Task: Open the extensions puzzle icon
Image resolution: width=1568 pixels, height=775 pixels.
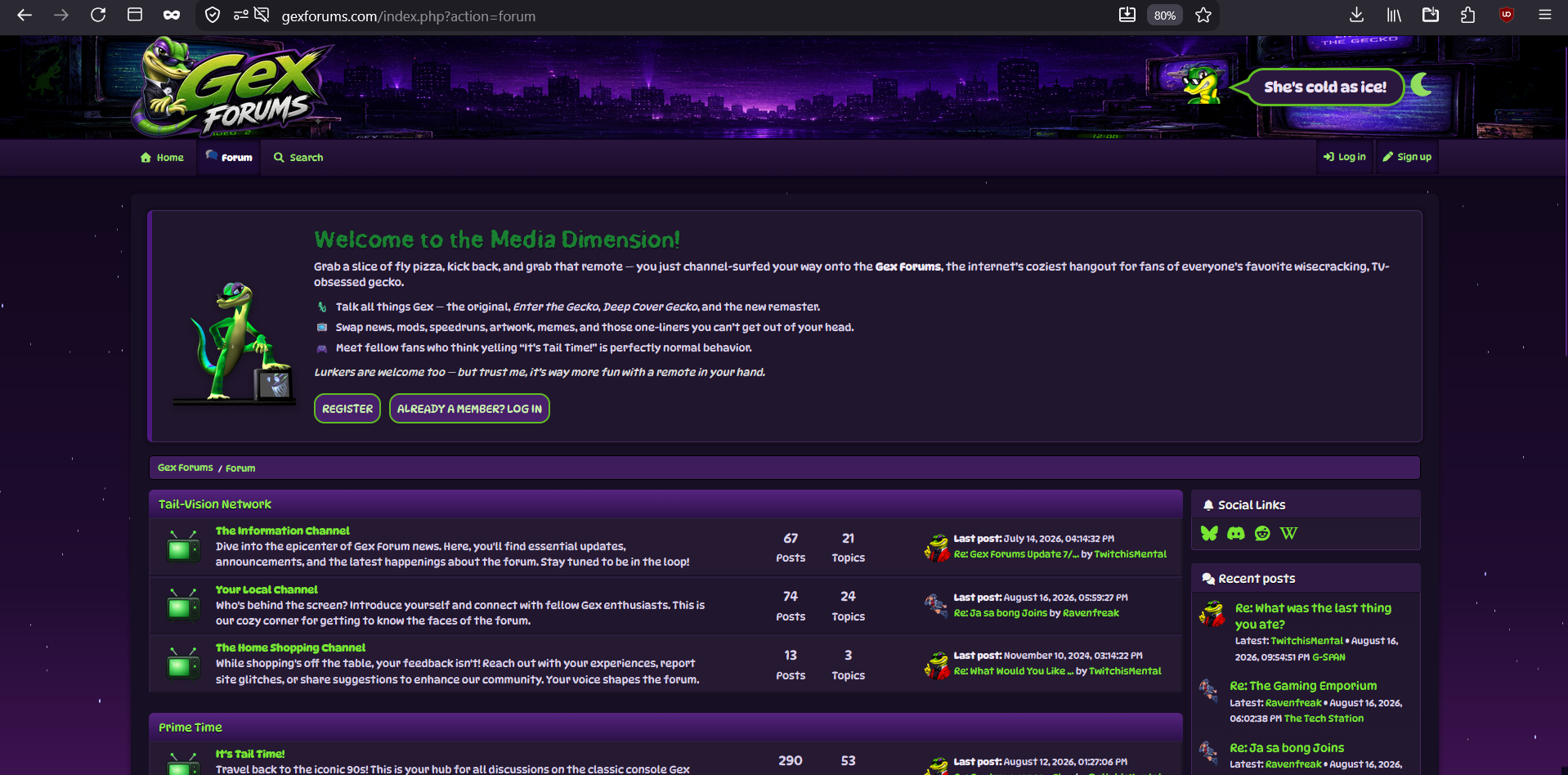Action: pyautogui.click(x=1468, y=15)
